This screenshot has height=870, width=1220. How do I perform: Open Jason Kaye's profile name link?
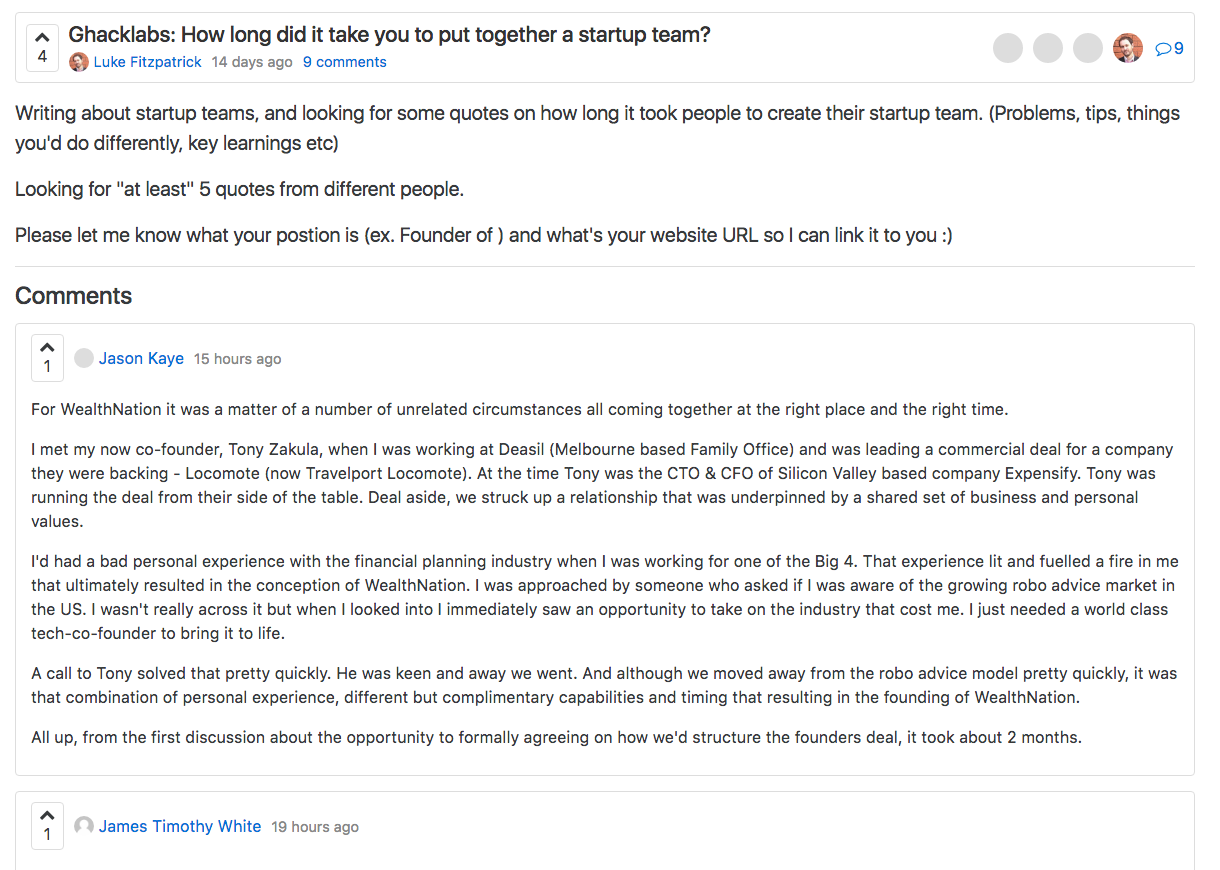[x=141, y=358]
